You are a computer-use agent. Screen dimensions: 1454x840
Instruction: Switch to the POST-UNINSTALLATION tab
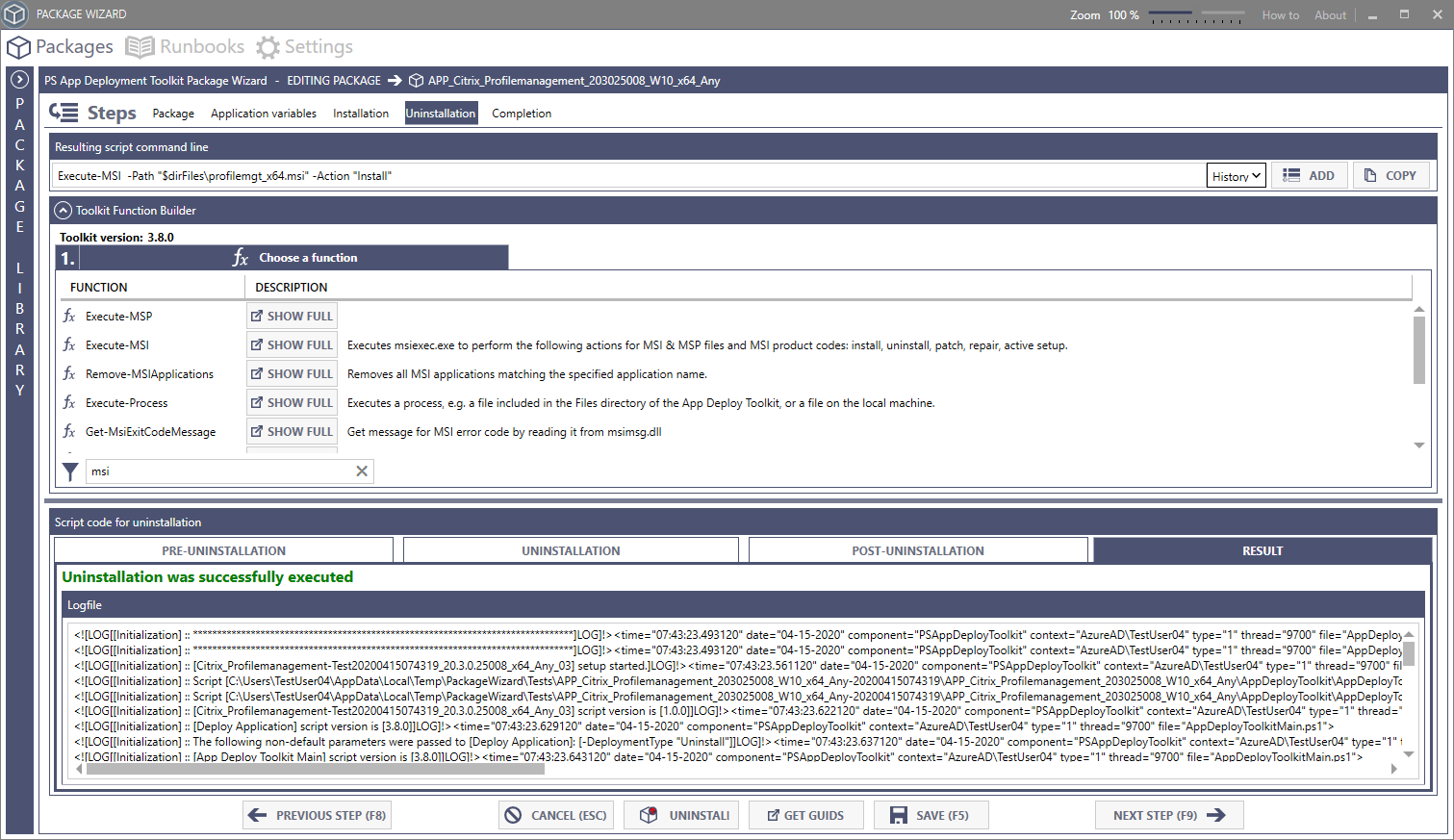[918, 551]
